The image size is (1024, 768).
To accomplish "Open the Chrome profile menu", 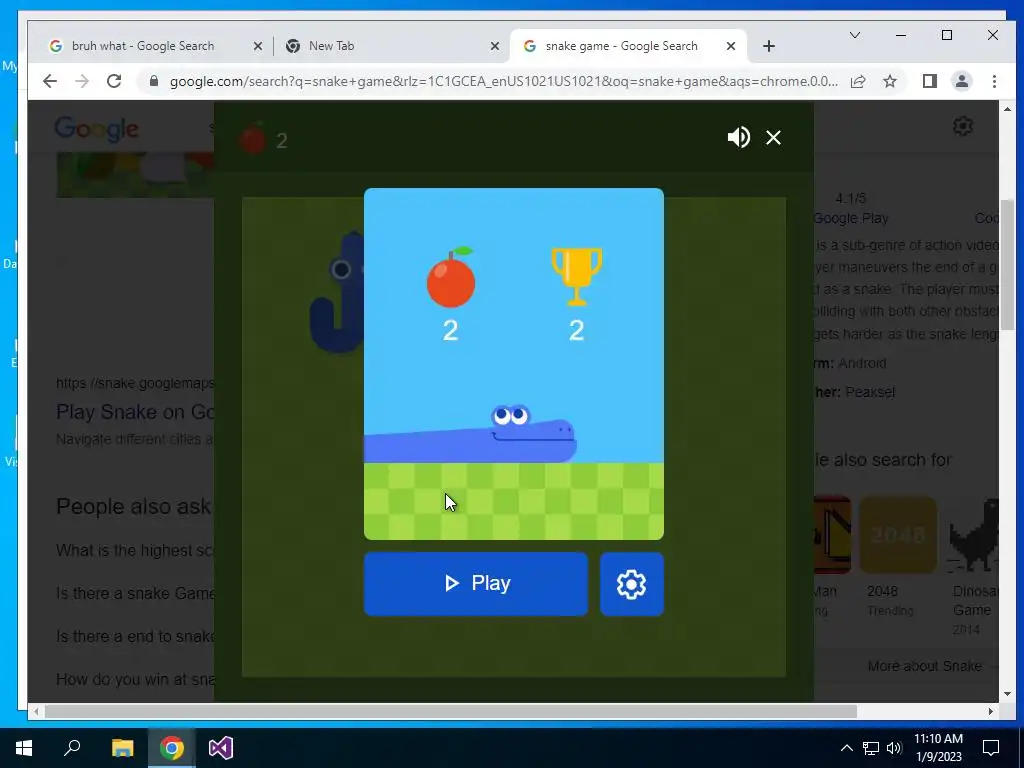I will tap(961, 81).
